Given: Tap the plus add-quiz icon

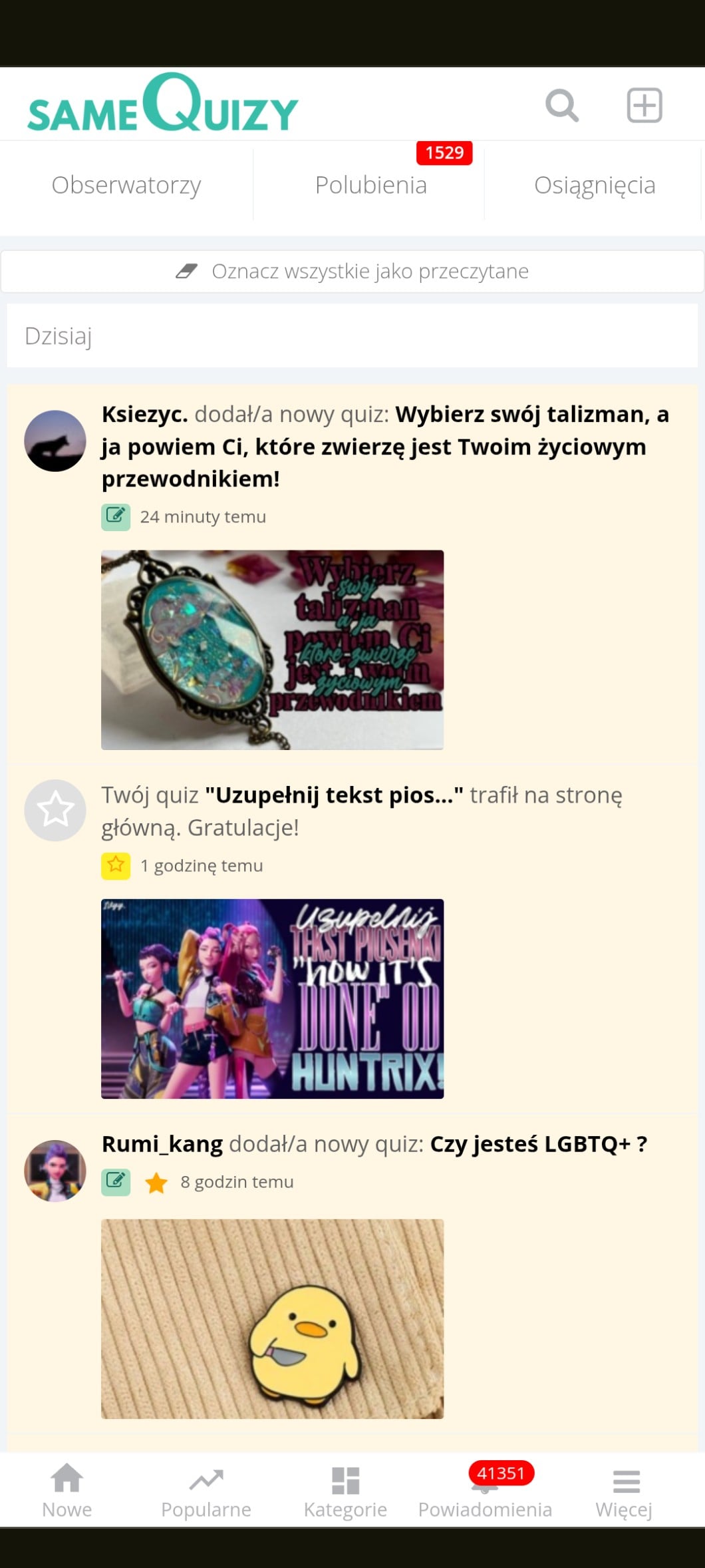Looking at the screenshot, I should [644, 105].
